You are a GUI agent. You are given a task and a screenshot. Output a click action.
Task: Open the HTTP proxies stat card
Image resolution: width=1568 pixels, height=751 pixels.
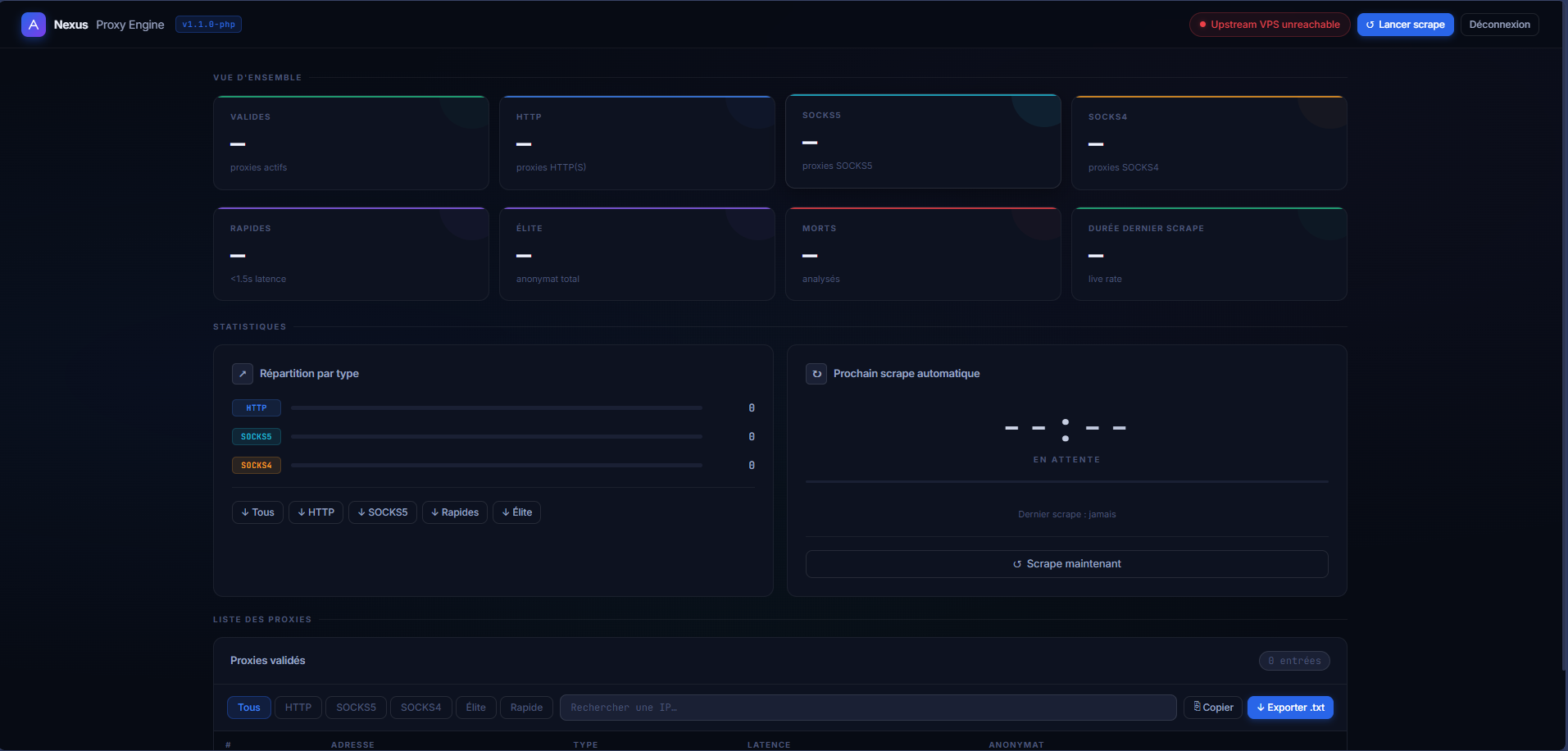pyautogui.click(x=637, y=143)
